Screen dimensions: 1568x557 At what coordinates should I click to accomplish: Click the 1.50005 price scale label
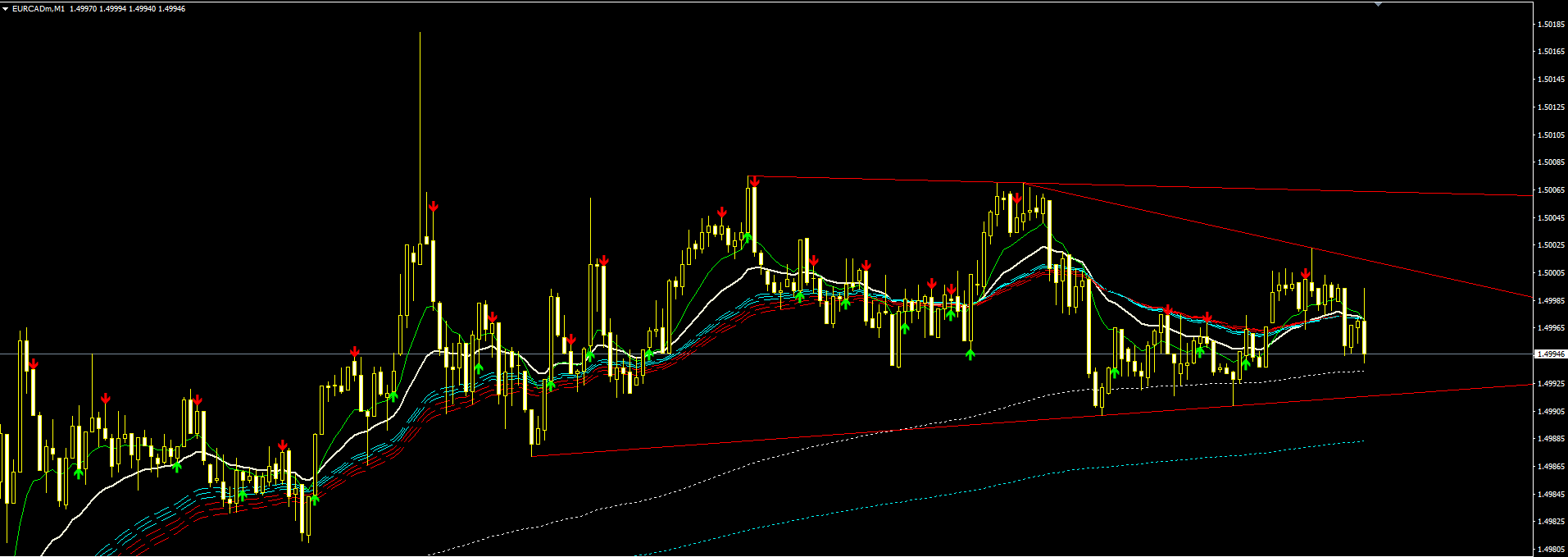pos(1552,273)
